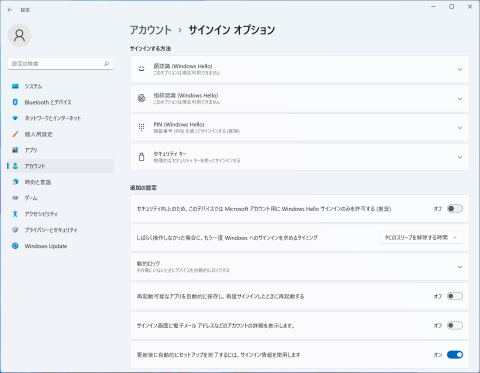Open システム settings category

[x=60, y=86]
